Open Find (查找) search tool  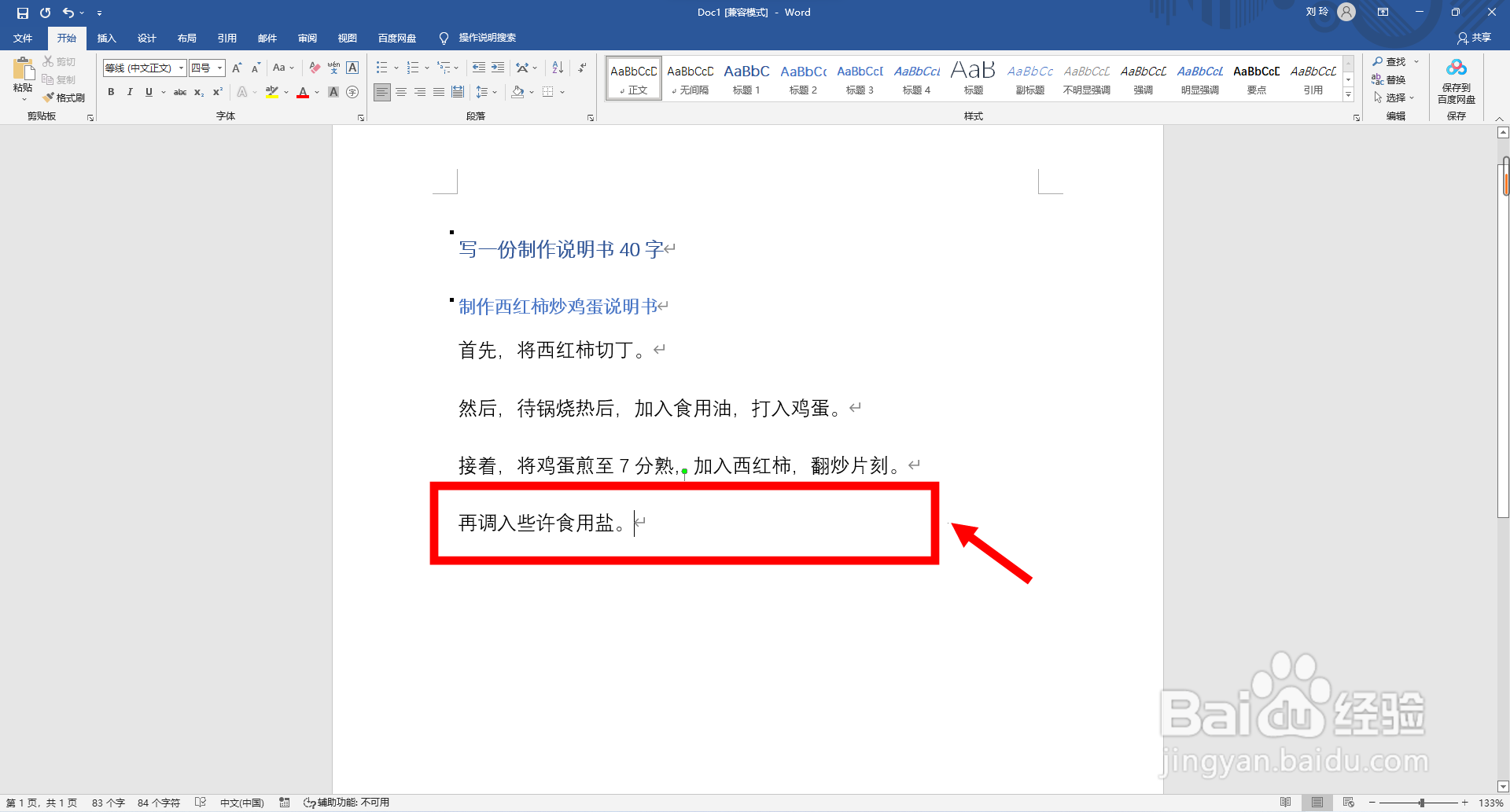pos(1390,61)
